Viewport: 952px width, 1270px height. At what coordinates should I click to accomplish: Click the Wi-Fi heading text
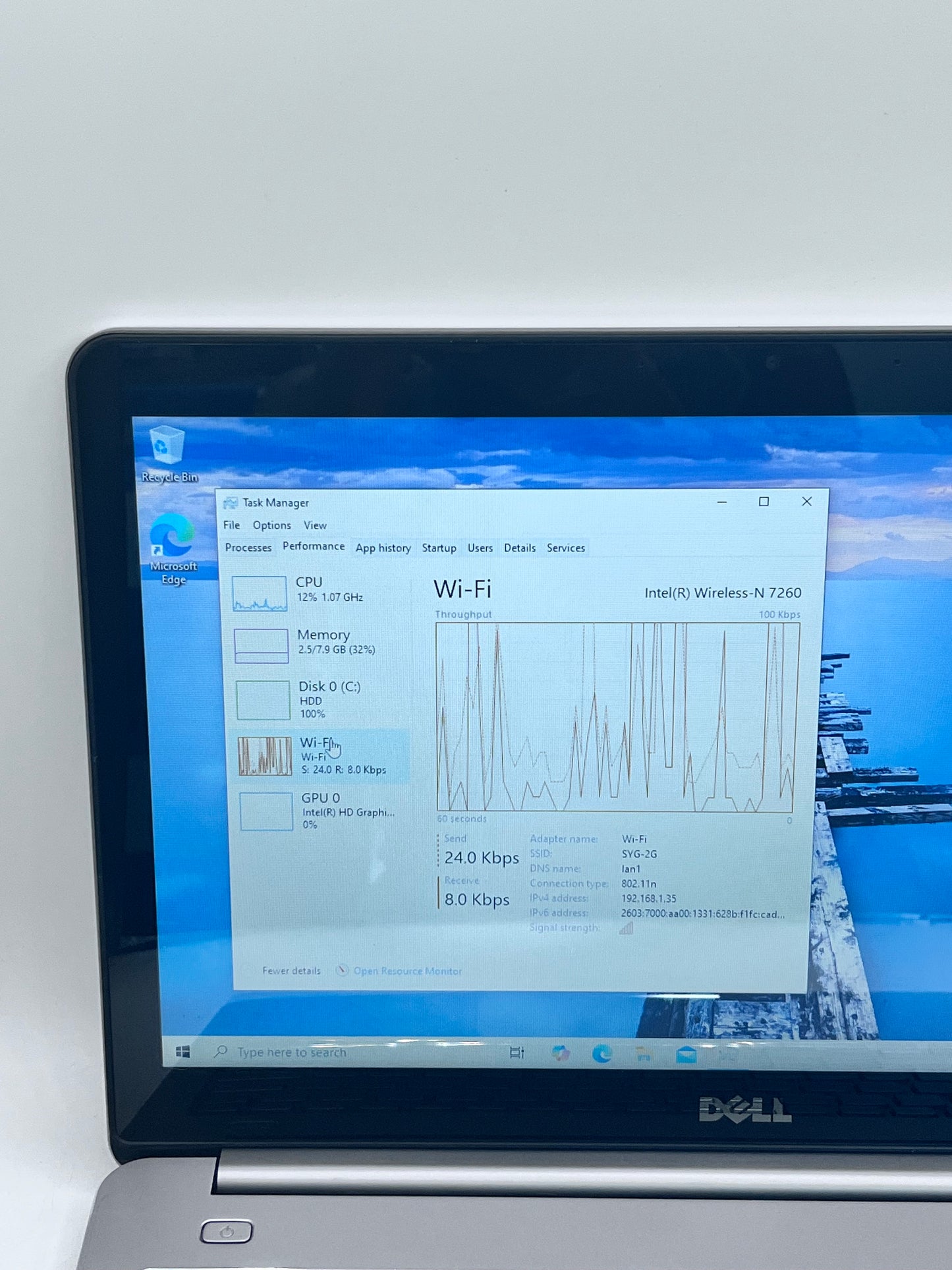[462, 589]
